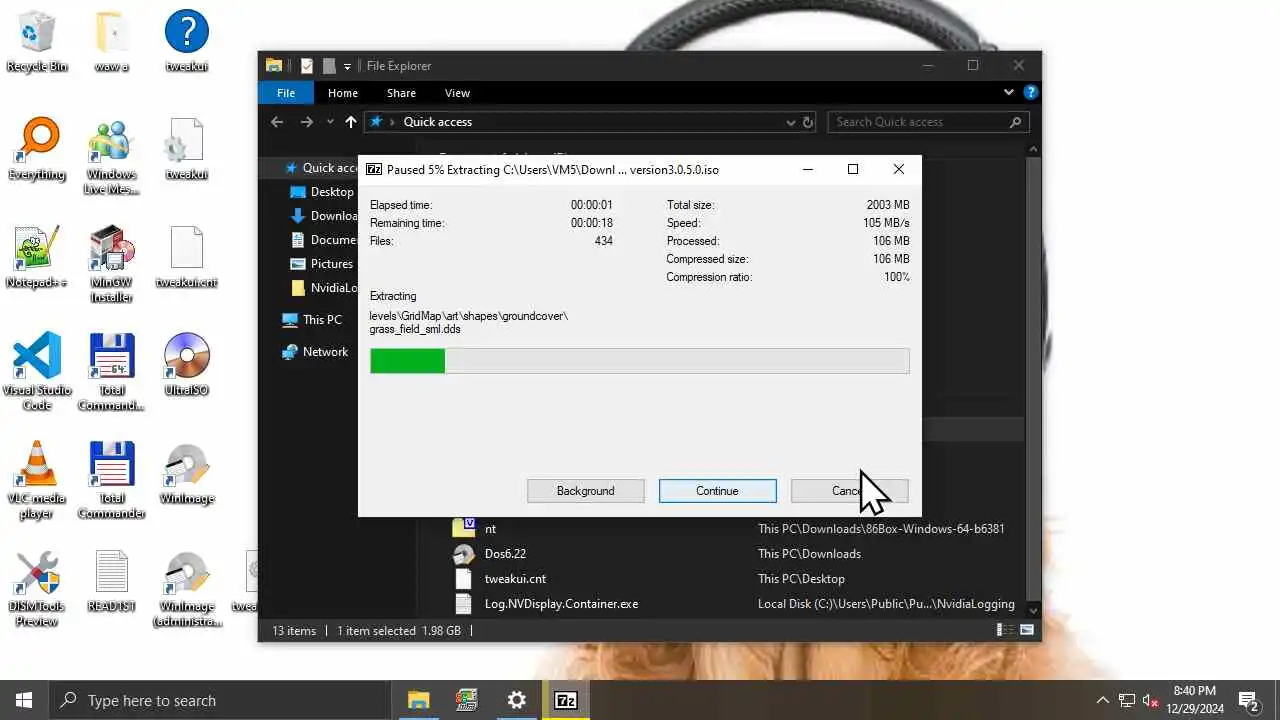Screen dimensions: 1280x720
Task: Select This PC in the navigation pane
Action: pyautogui.click(x=312, y=320)
